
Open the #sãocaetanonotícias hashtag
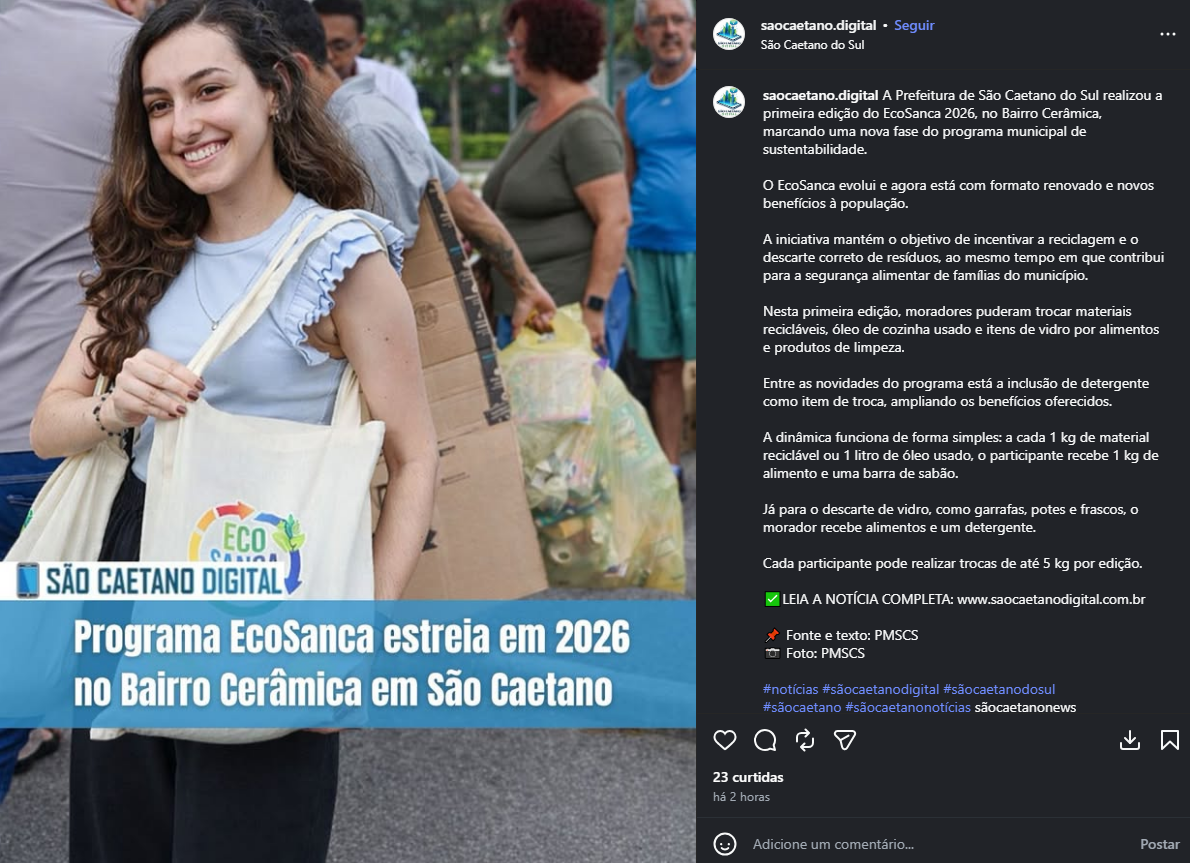(908, 707)
